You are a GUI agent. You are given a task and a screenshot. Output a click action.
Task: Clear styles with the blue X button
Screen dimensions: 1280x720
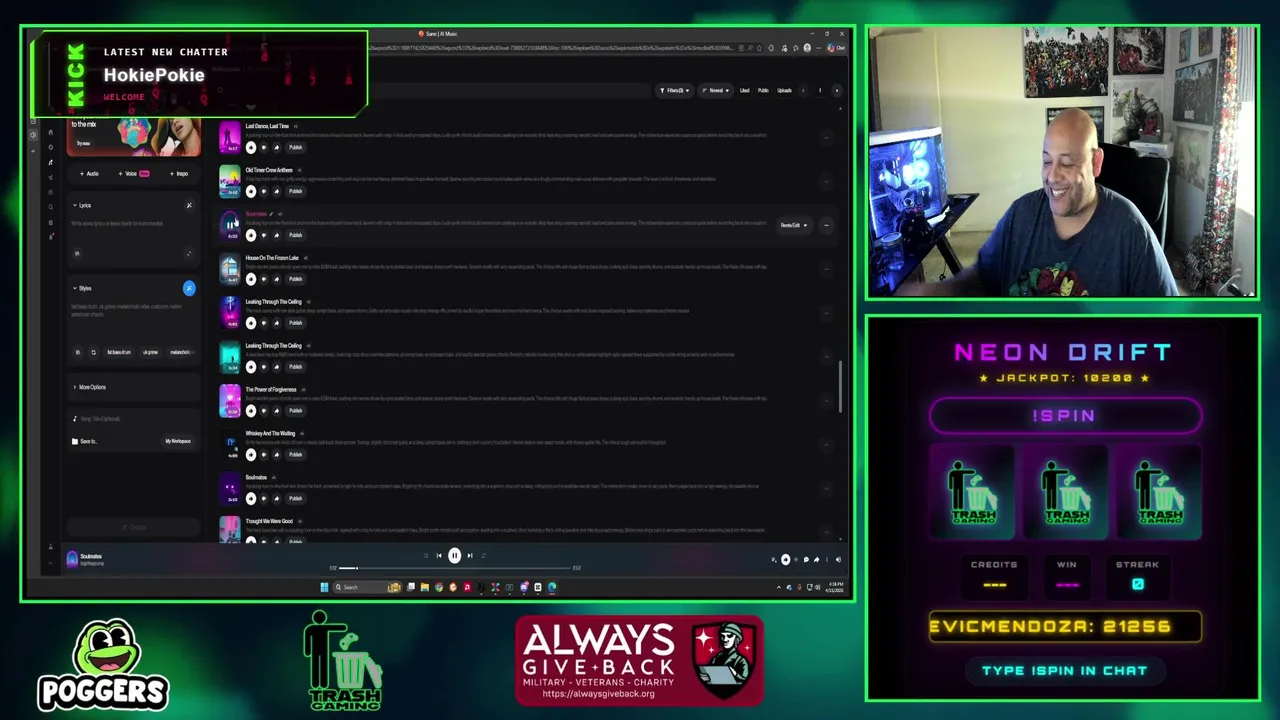[189, 288]
